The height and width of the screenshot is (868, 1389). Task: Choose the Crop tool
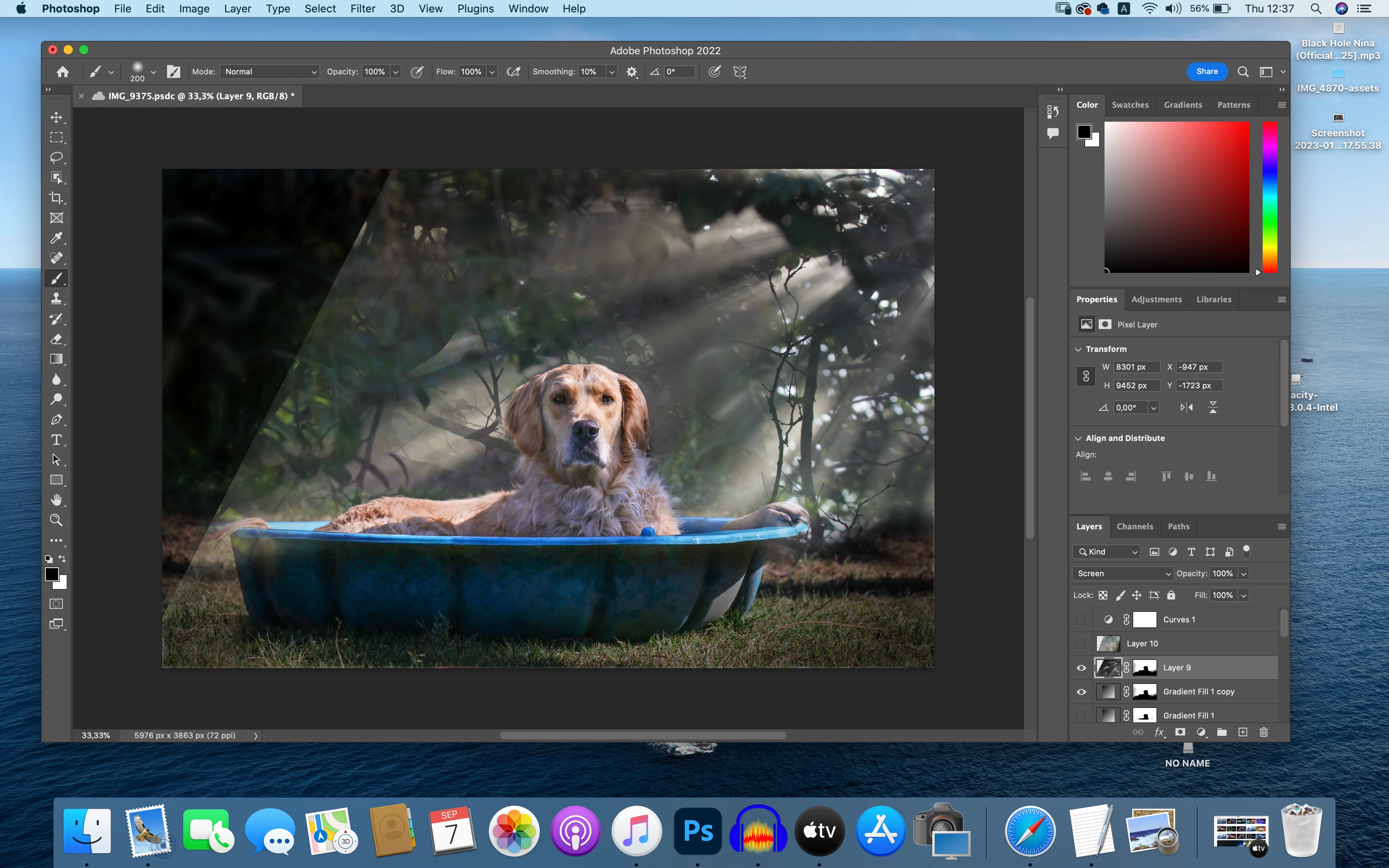click(56, 198)
